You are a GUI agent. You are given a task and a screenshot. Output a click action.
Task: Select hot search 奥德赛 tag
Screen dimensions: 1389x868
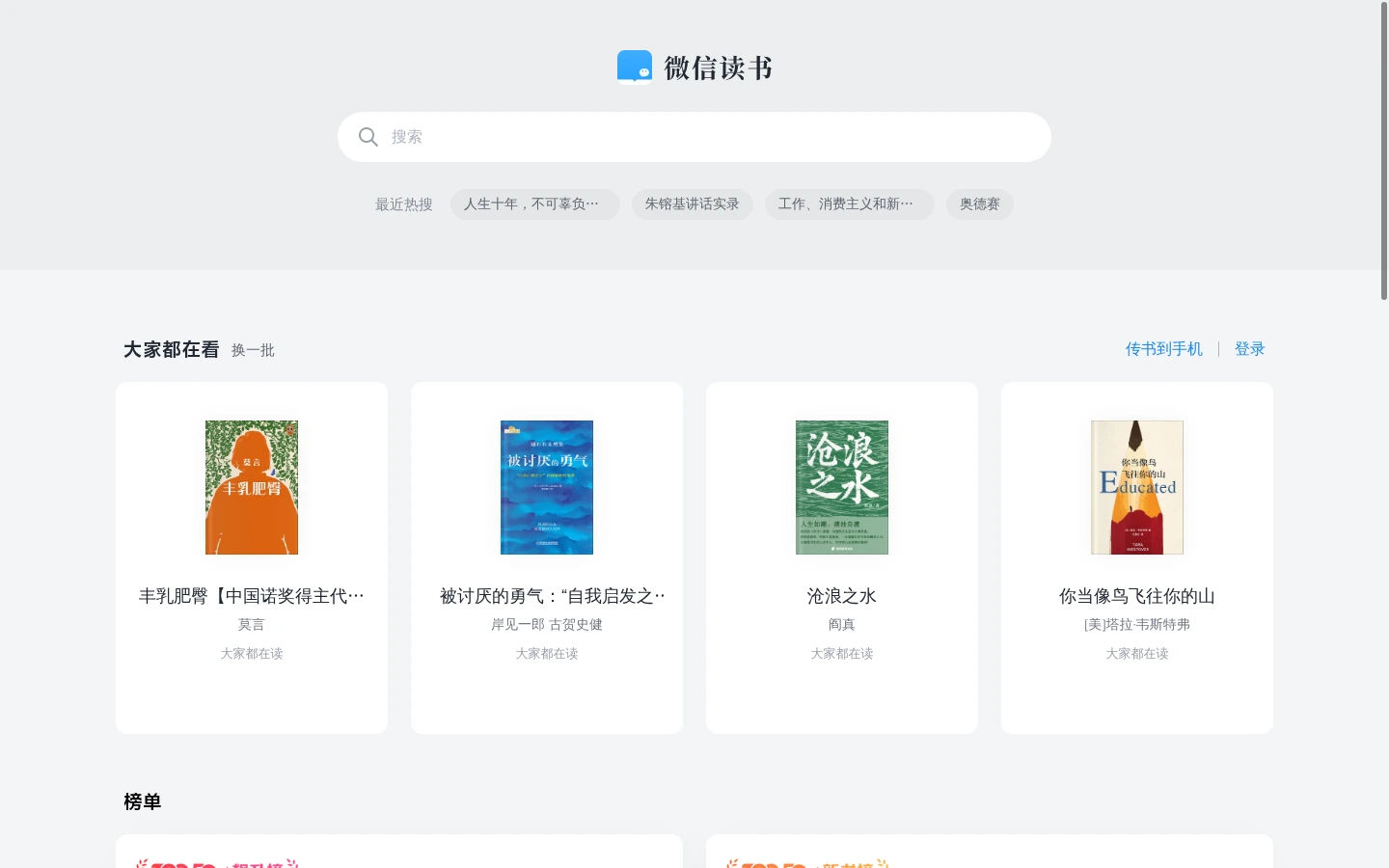click(x=980, y=204)
